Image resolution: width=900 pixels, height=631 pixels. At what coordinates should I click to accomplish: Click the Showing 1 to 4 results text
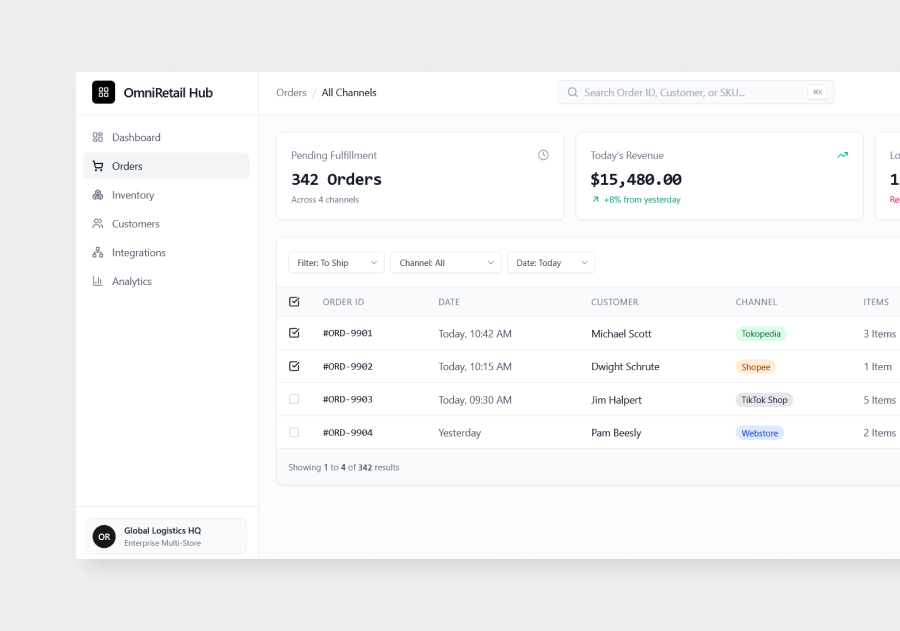[x=343, y=467]
